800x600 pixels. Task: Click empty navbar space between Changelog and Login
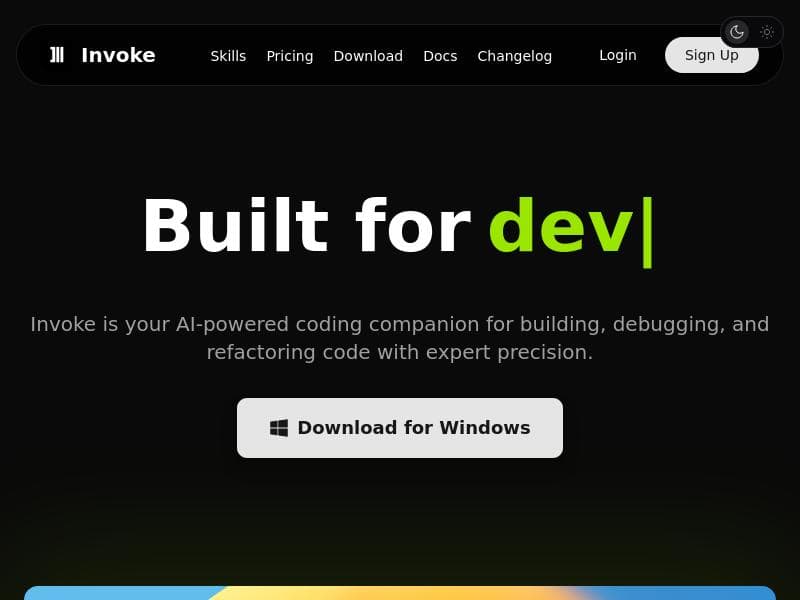tap(575, 55)
